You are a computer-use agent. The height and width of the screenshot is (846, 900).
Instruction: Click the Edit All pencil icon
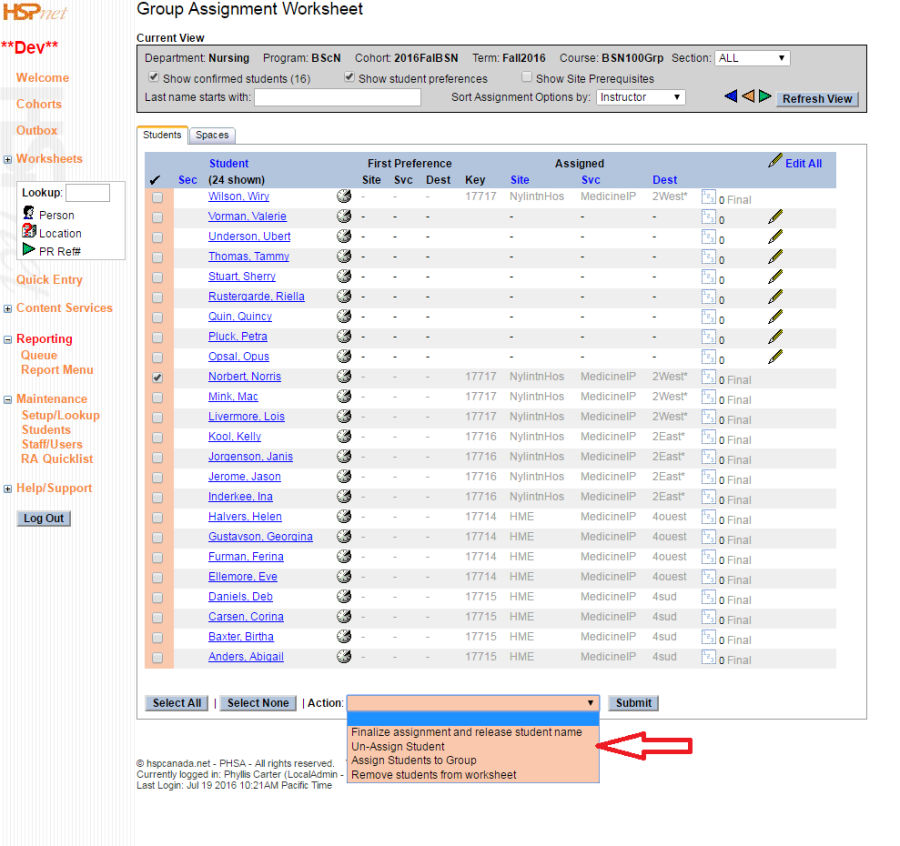(775, 162)
